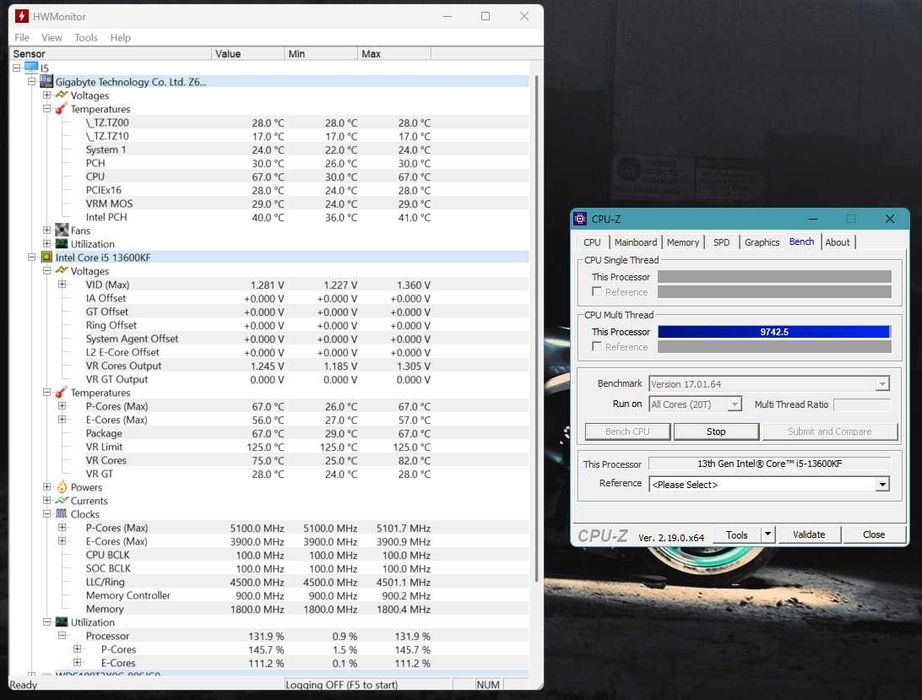Click the Gigabyte motherboard icon

tap(46, 81)
